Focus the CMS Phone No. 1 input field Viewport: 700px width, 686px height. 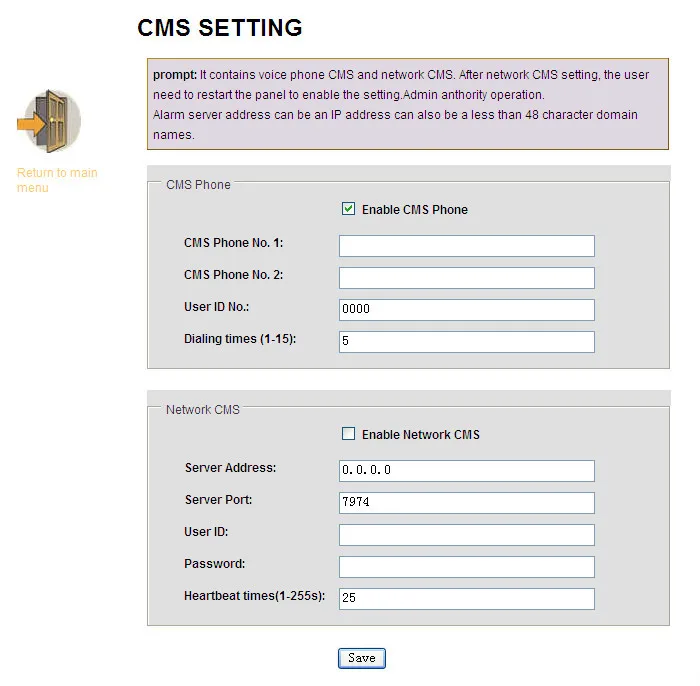click(x=467, y=246)
